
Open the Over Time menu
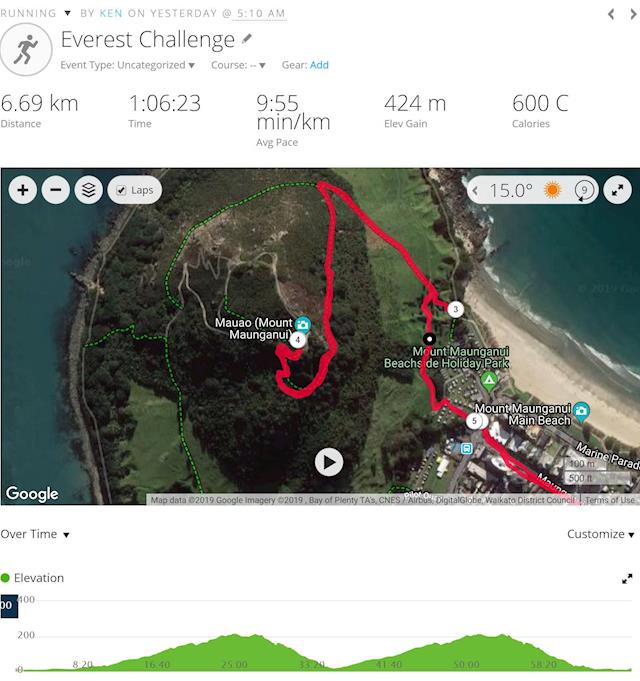click(35, 534)
